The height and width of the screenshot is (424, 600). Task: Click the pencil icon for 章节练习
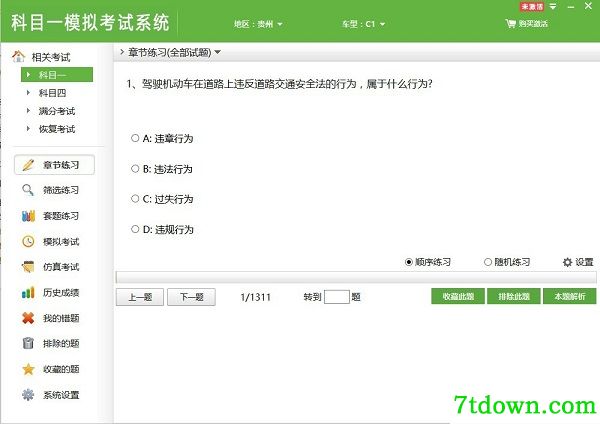click(28, 165)
